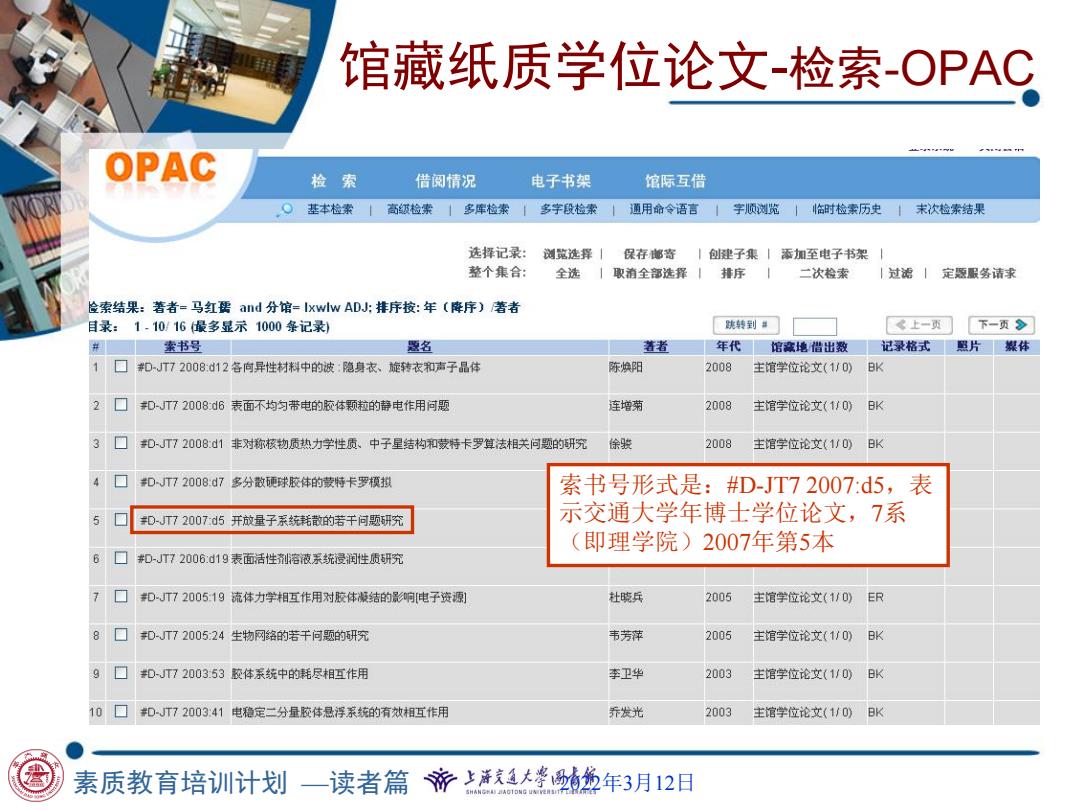Screen dimensions: 1080x810
Task: Click the 跳转到 # button
Action: point(746,325)
